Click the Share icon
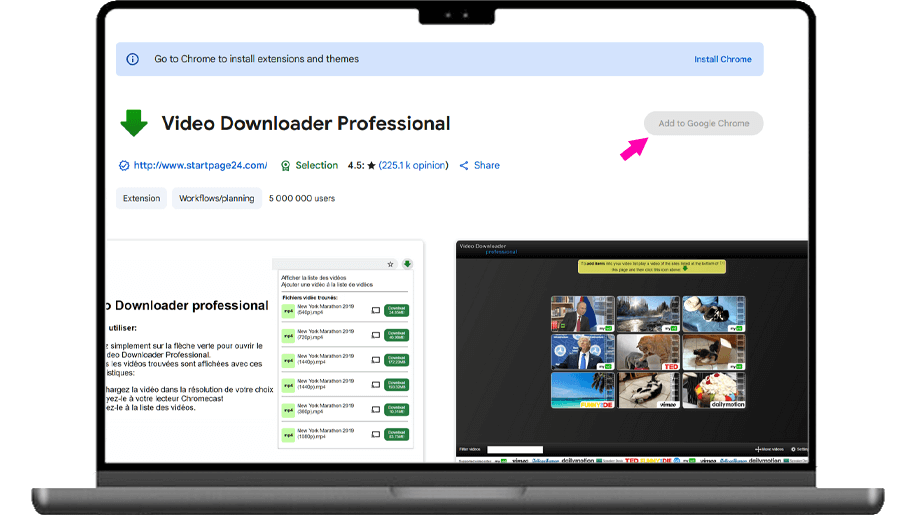The height and width of the screenshot is (515, 900). (464, 165)
